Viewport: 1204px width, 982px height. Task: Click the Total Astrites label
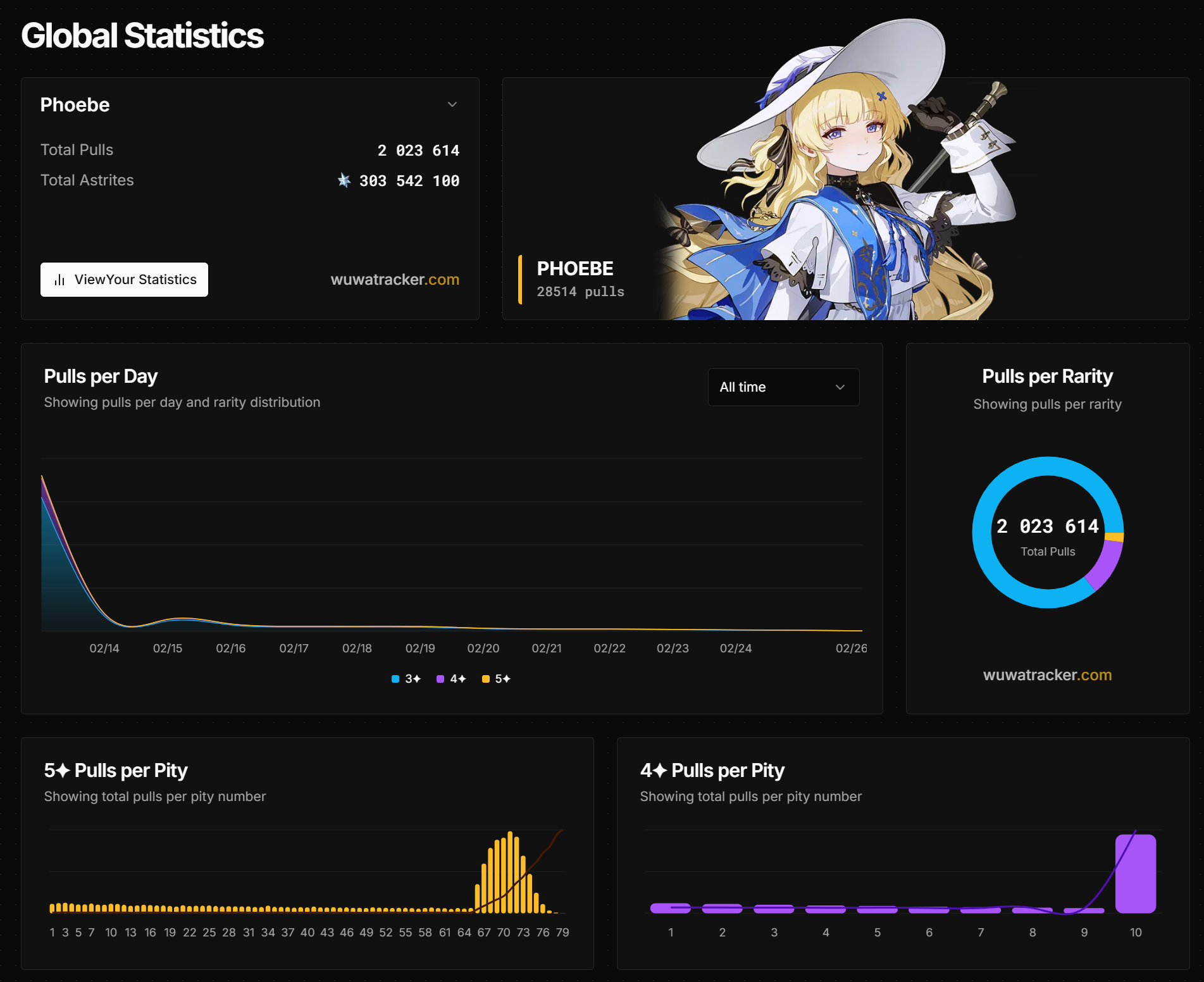87,180
